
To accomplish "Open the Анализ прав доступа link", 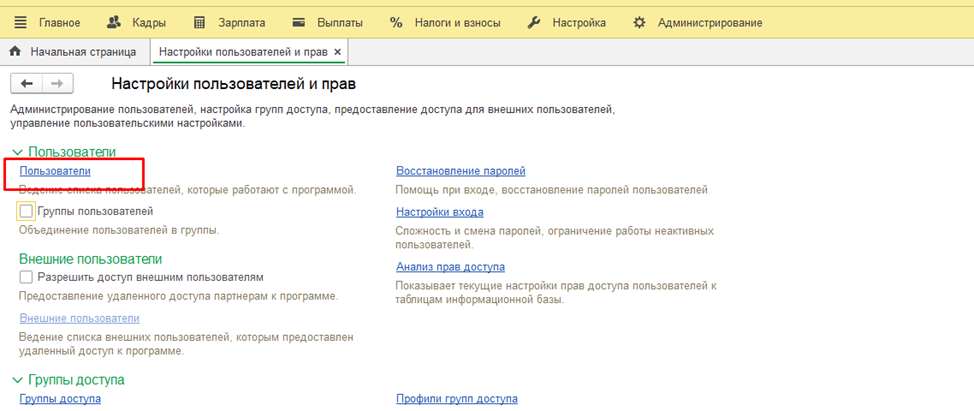I will tap(450, 267).
